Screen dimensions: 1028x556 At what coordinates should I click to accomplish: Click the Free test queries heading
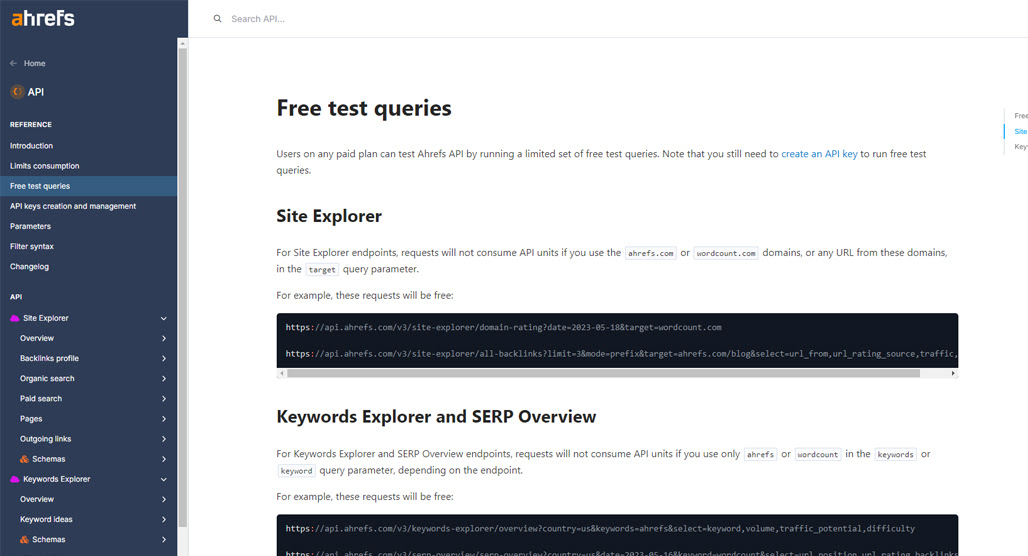[364, 108]
